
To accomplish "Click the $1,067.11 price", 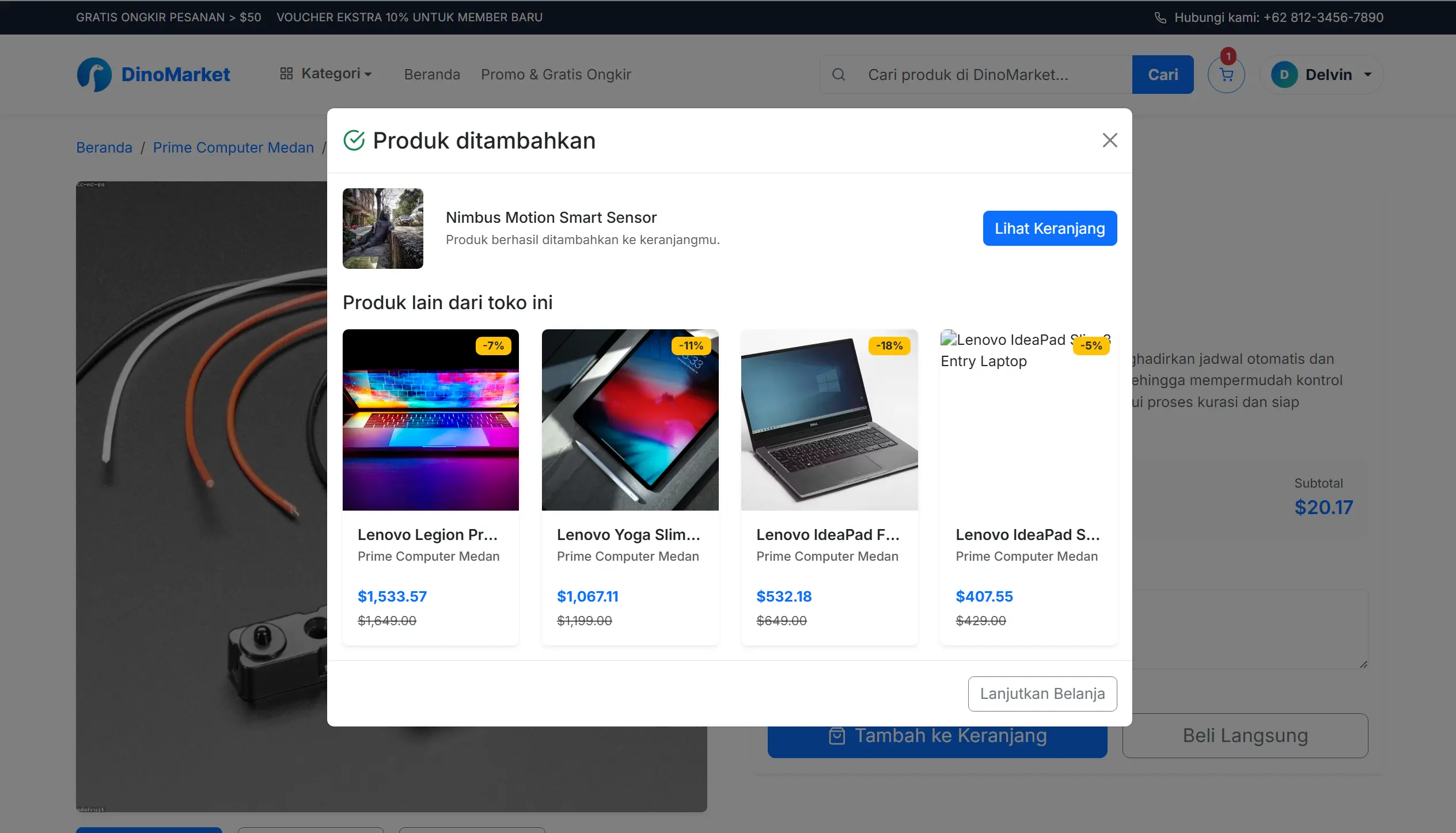I will click(587, 596).
